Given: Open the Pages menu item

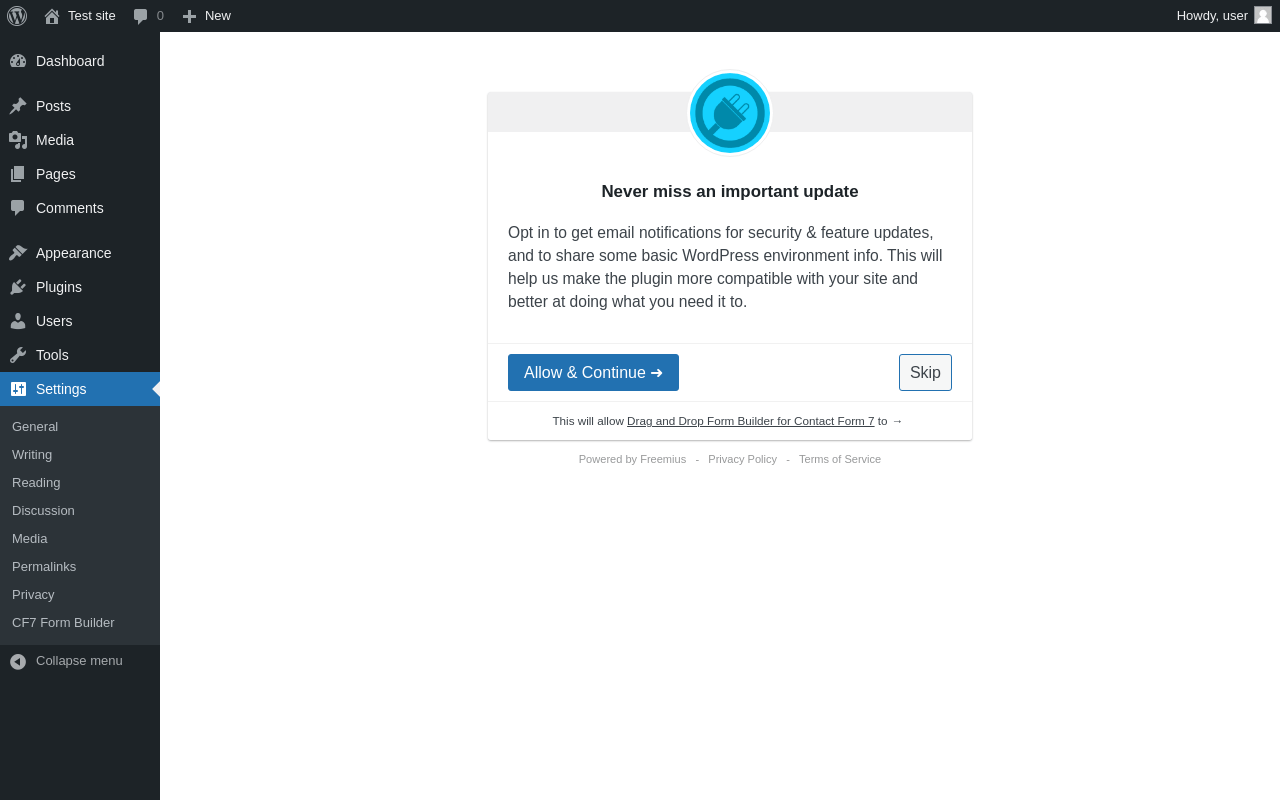Looking at the screenshot, I should click(80, 174).
